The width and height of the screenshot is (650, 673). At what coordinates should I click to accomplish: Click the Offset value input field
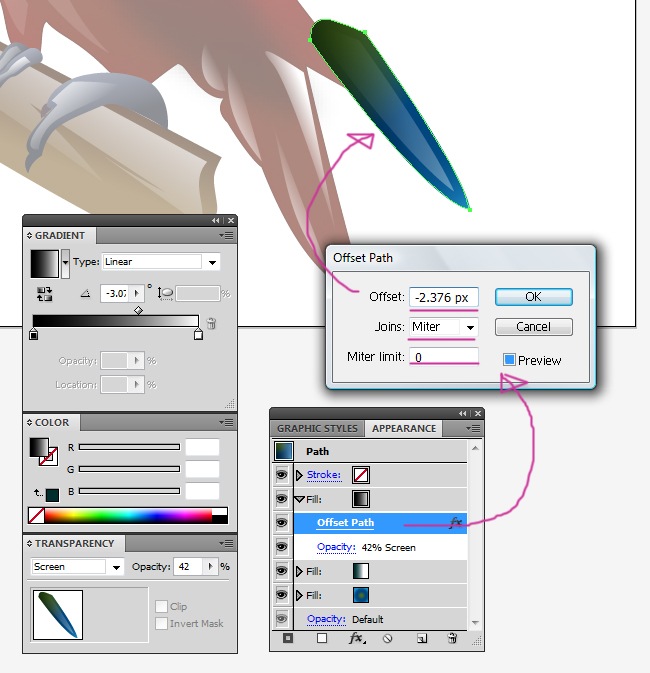[444, 297]
